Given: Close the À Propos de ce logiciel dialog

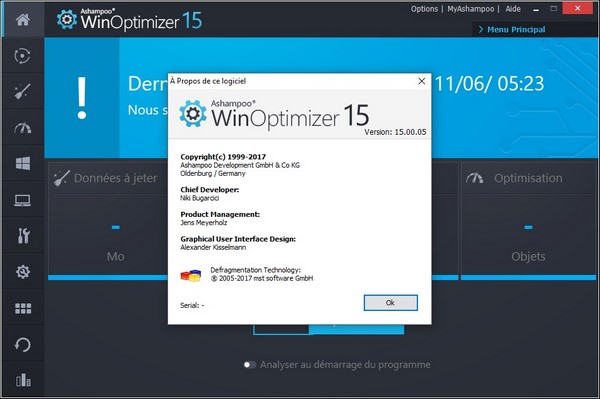Looking at the screenshot, I should coord(422,81).
